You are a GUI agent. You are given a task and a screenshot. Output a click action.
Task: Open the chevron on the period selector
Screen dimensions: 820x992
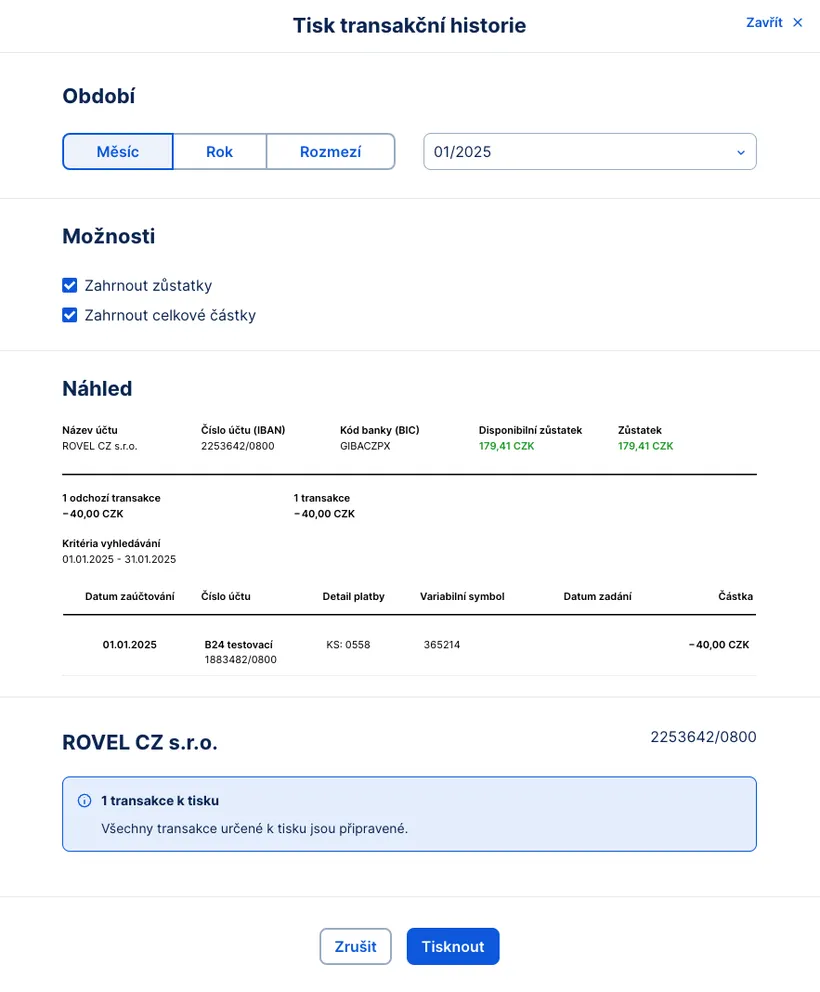pos(740,151)
